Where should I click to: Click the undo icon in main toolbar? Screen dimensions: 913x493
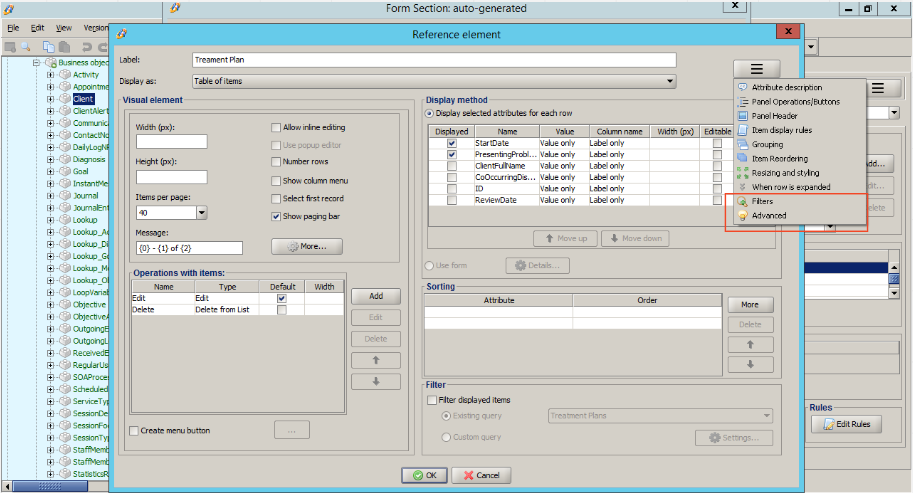click(87, 47)
